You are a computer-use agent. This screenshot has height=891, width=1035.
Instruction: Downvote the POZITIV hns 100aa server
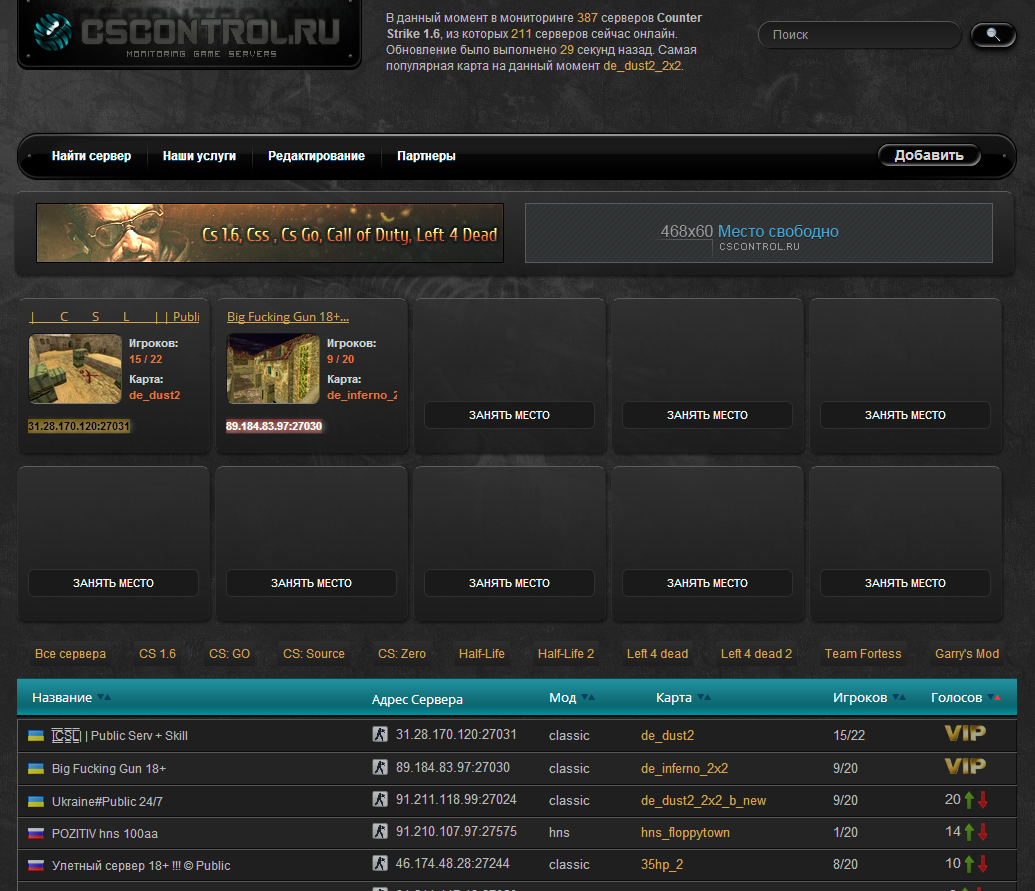pos(983,832)
